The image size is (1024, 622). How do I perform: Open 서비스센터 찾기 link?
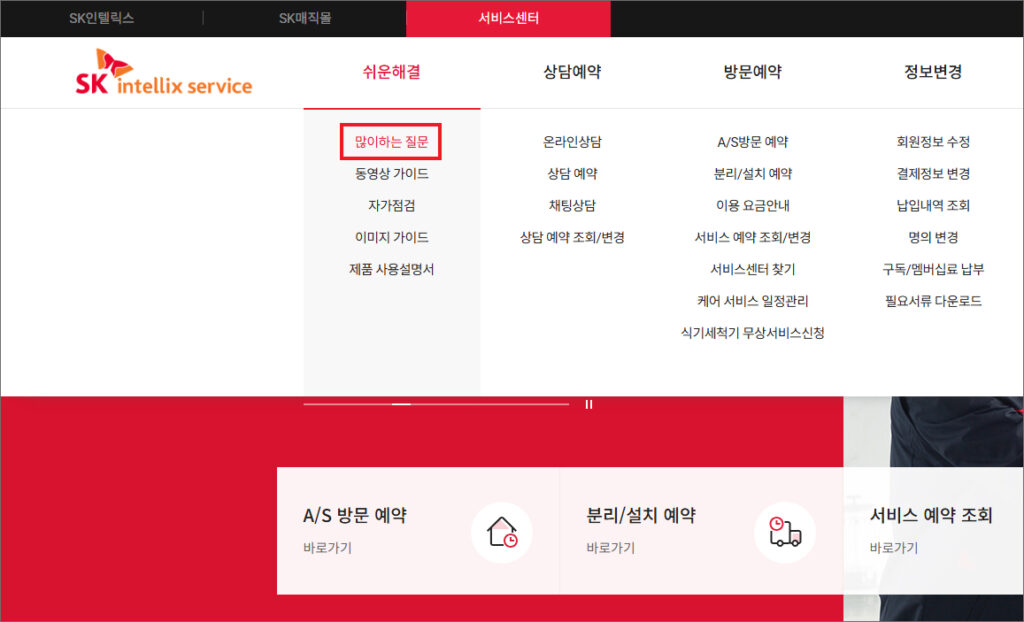point(752,269)
